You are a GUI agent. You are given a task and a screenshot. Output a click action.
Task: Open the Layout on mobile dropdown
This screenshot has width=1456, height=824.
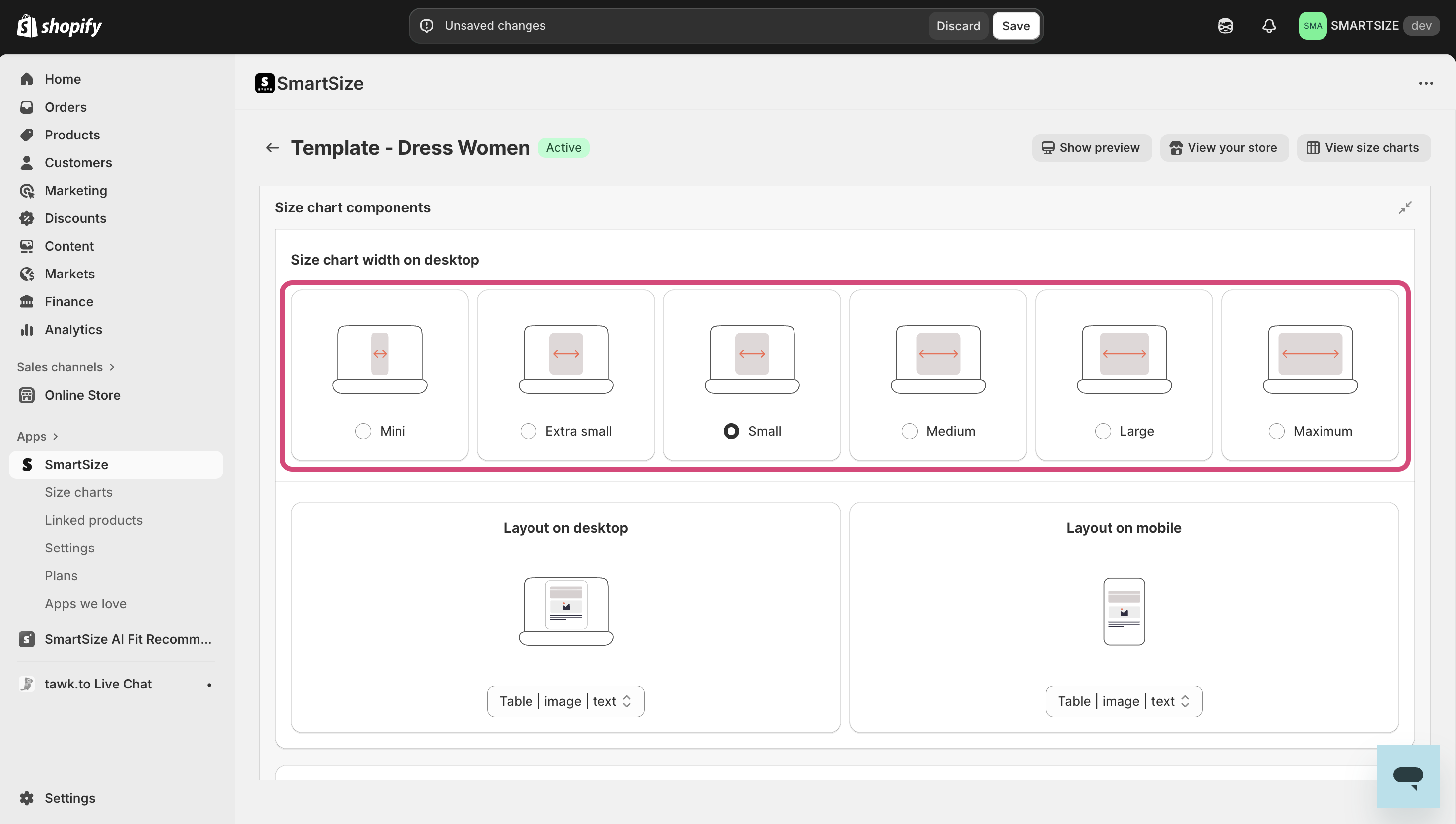pos(1124,701)
